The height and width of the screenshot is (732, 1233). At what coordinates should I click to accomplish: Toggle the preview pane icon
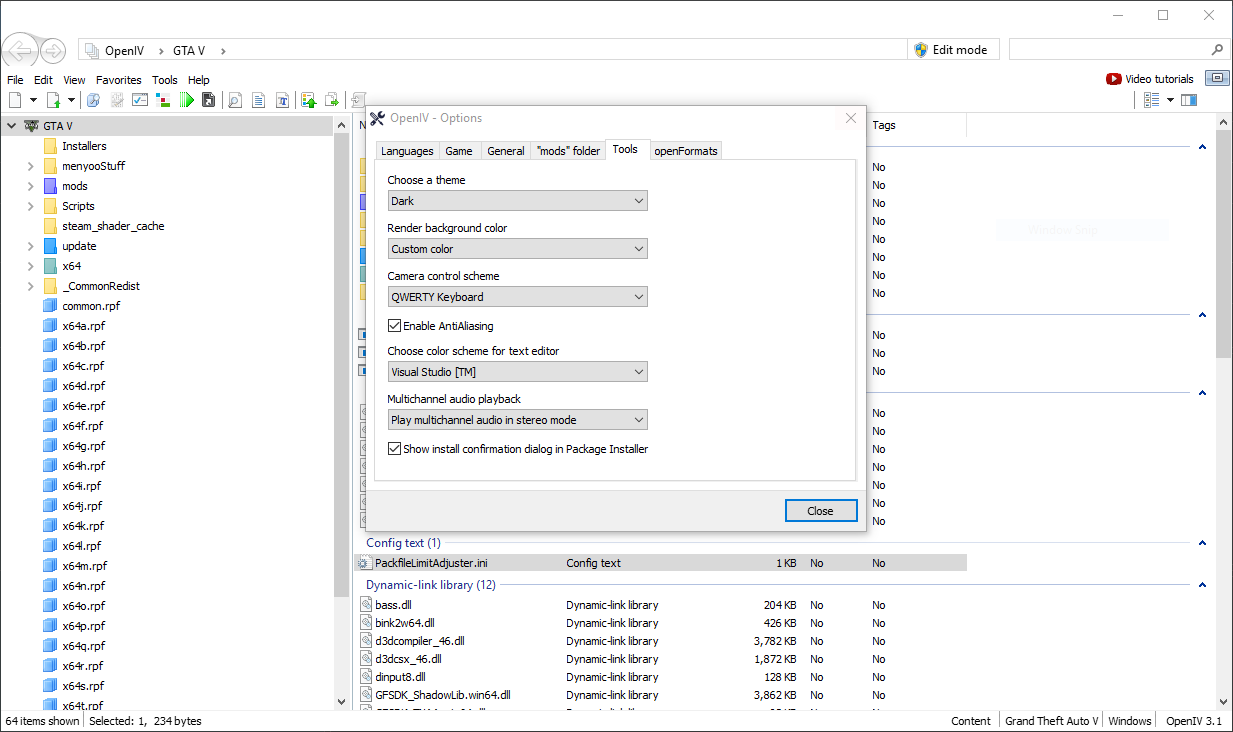(1189, 100)
